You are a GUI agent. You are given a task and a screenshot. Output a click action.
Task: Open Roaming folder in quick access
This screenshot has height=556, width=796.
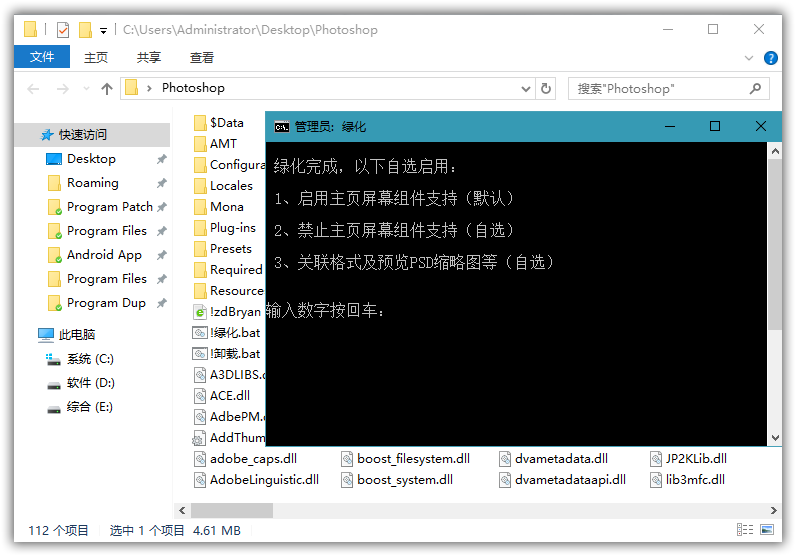click(92, 183)
